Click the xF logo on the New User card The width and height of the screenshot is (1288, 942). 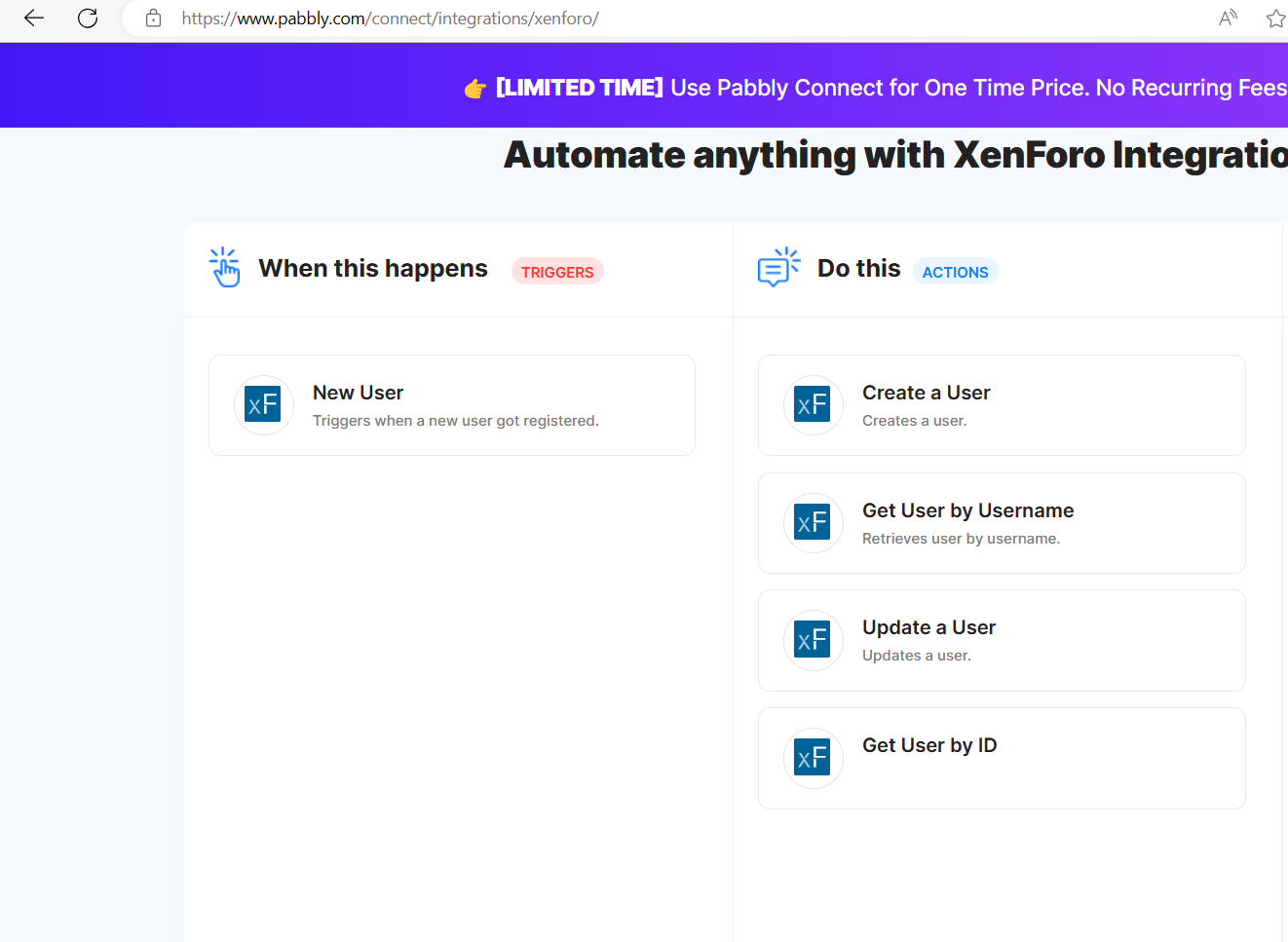click(x=263, y=404)
